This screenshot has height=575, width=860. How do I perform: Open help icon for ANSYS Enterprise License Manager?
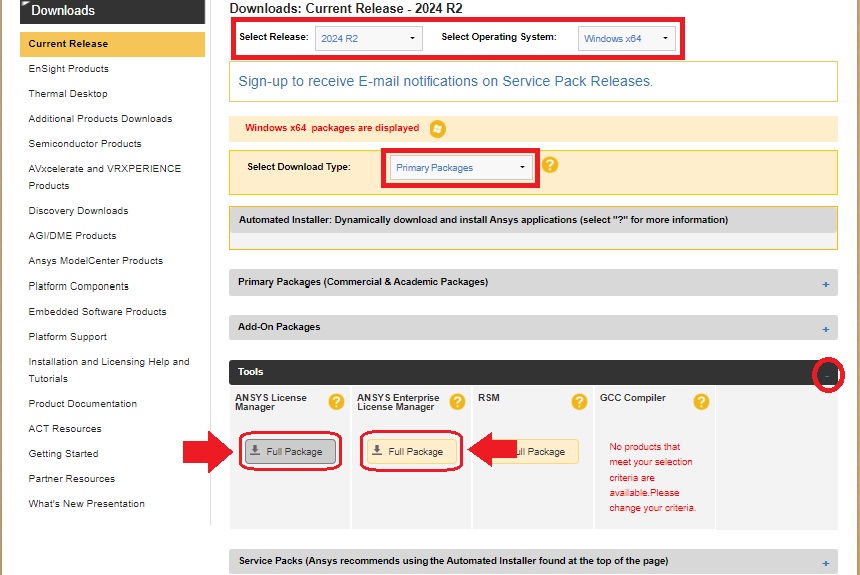pos(457,402)
